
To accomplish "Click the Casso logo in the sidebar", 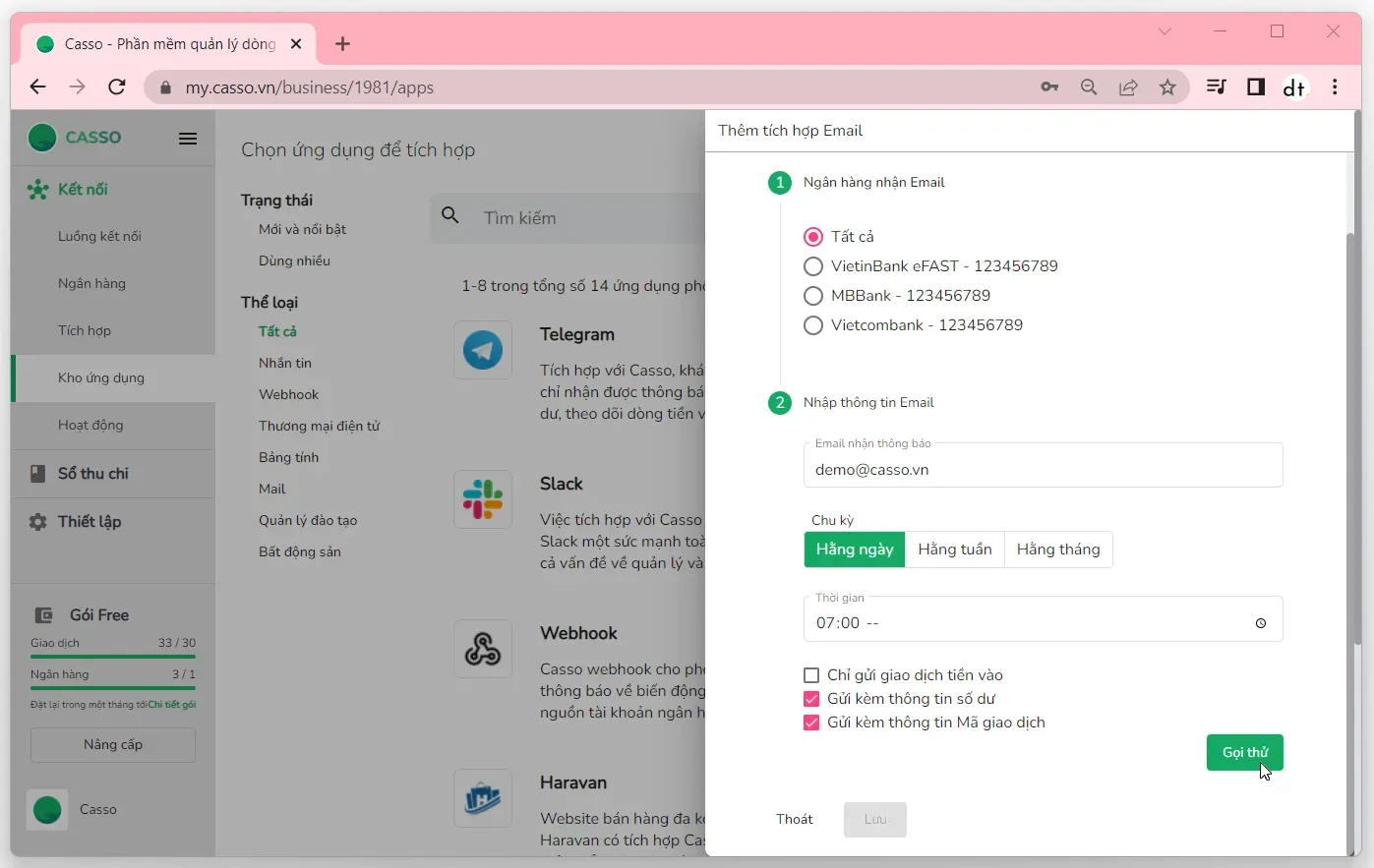I will tap(75, 138).
